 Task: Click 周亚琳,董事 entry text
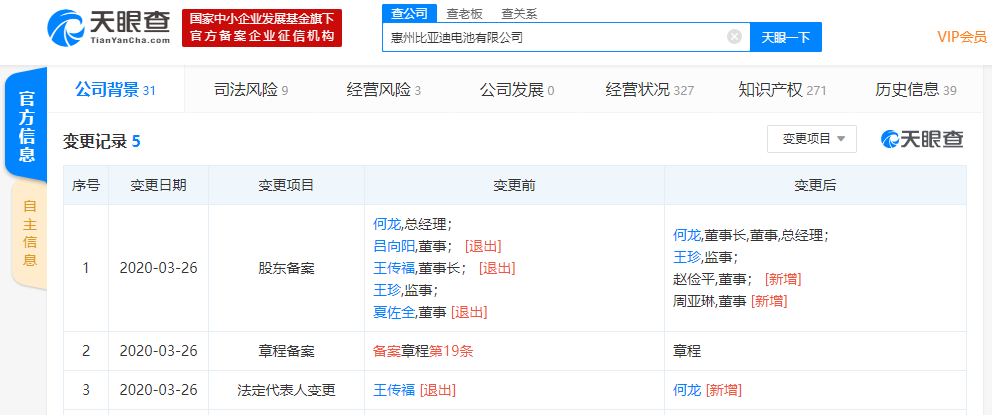pyautogui.click(x=710, y=301)
